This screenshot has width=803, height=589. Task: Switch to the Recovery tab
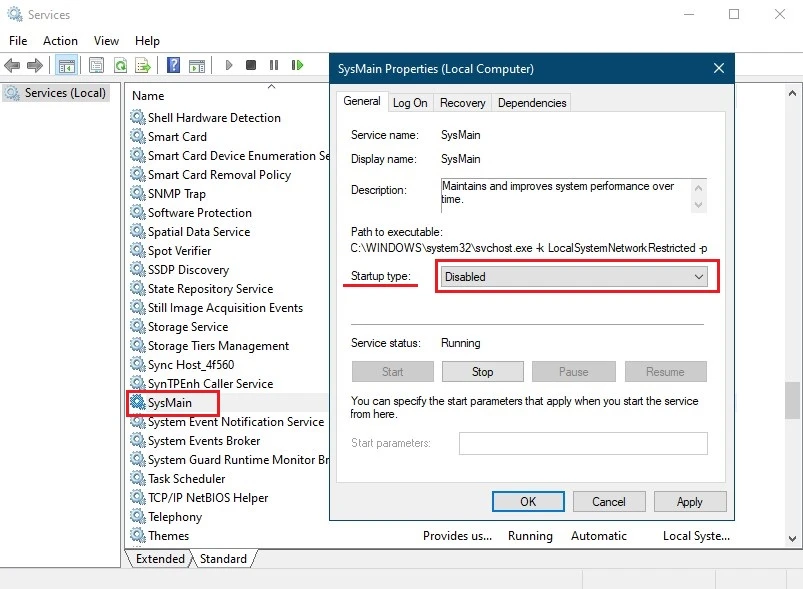click(462, 103)
